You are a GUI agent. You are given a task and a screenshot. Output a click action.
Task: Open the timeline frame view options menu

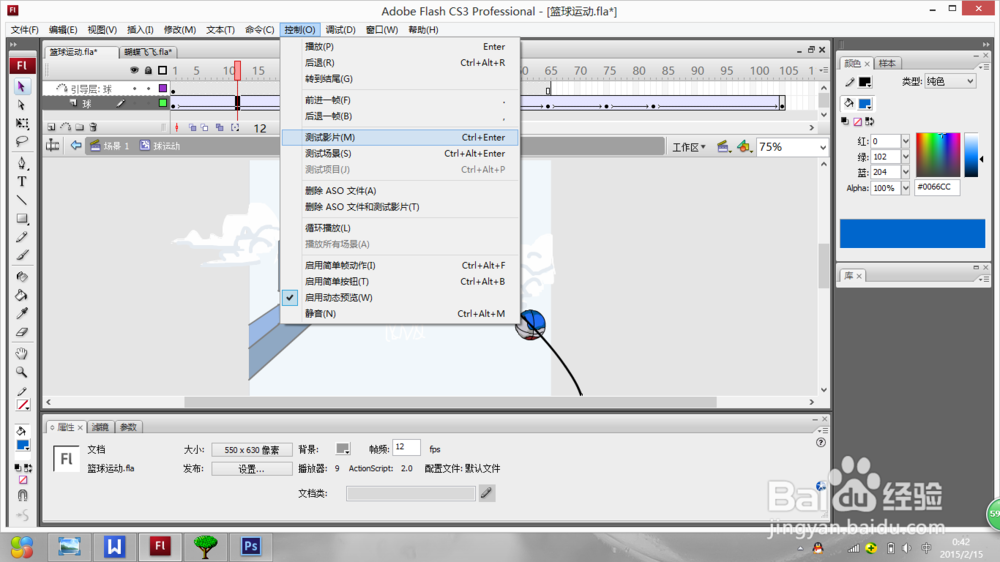click(824, 70)
